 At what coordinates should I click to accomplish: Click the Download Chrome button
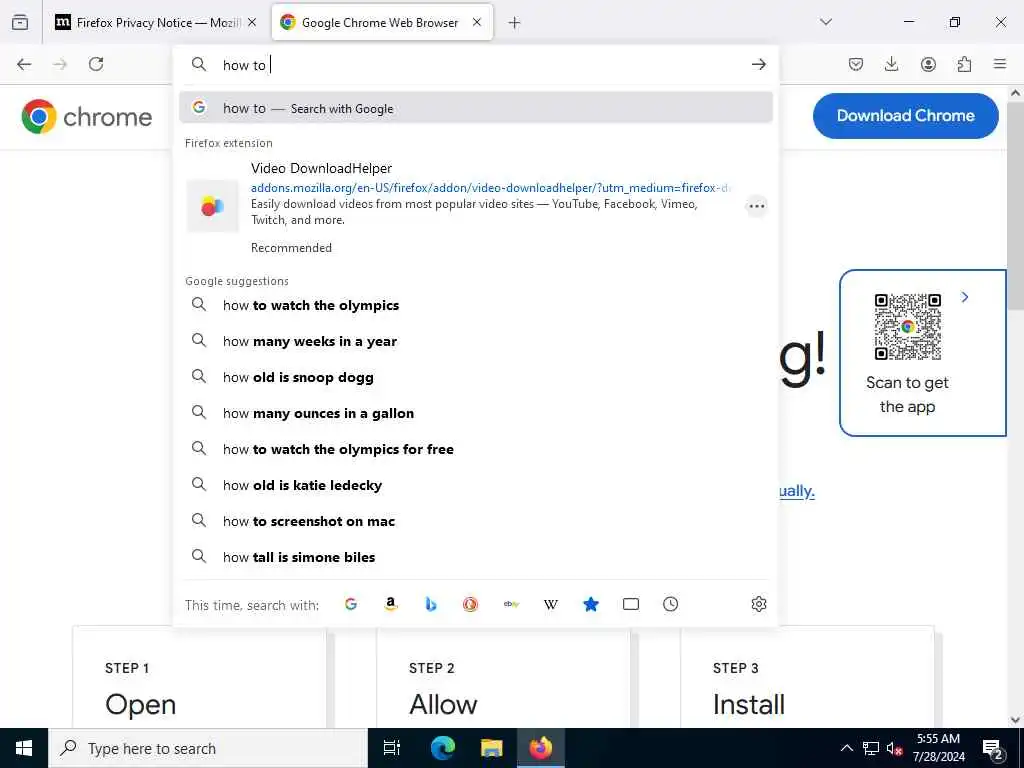905,116
